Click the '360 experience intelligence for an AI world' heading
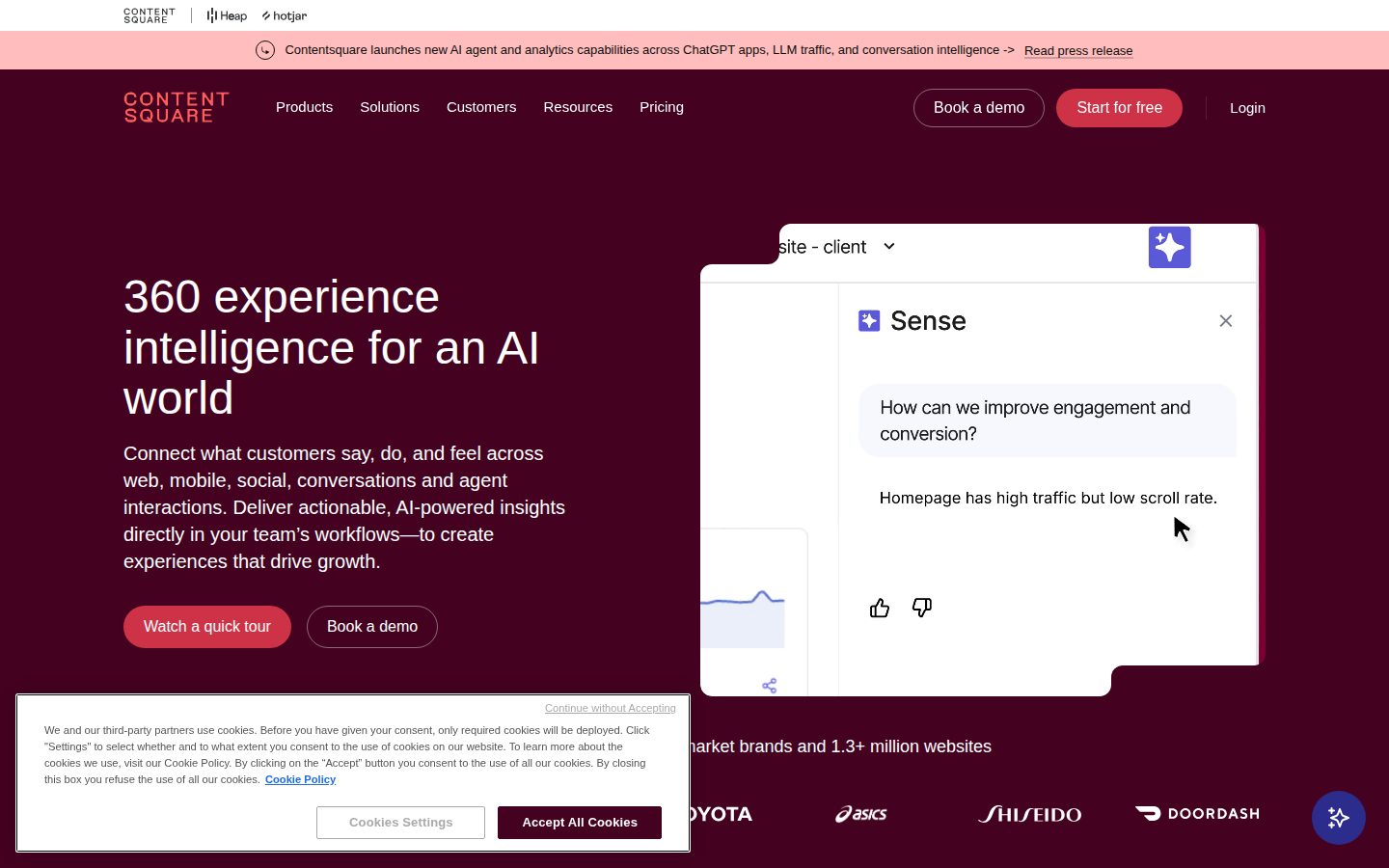The width and height of the screenshot is (1389, 868). tap(331, 347)
